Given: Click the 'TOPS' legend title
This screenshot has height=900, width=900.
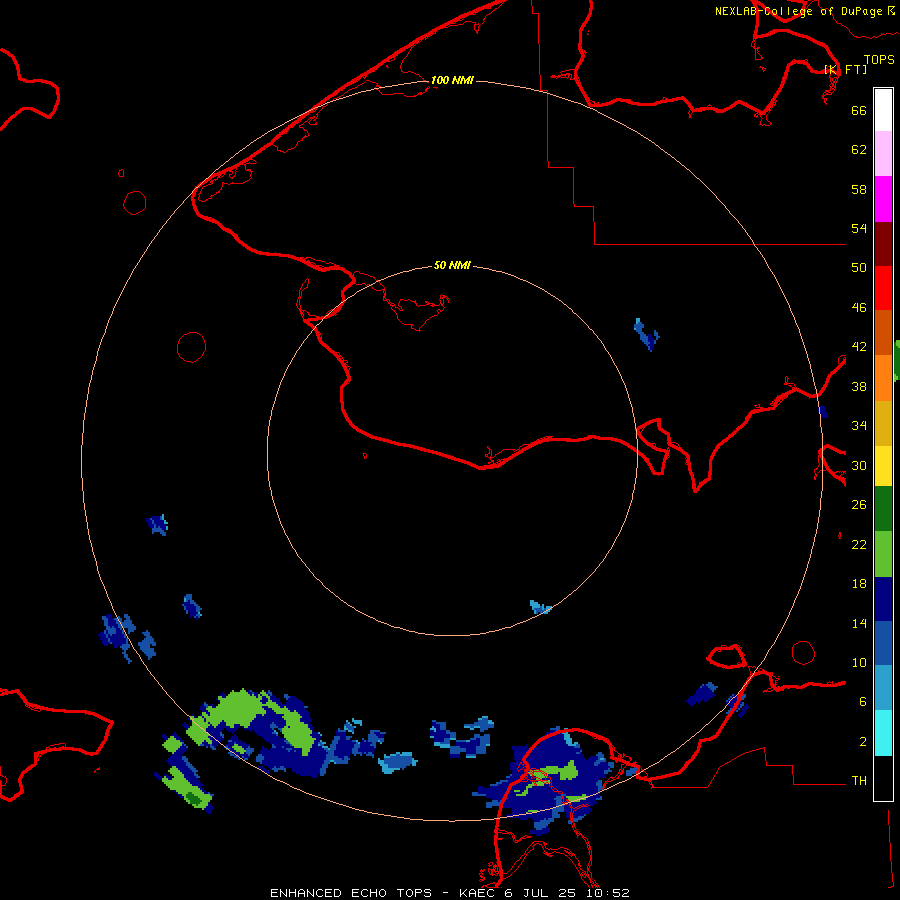Looking at the screenshot, I should (879, 60).
